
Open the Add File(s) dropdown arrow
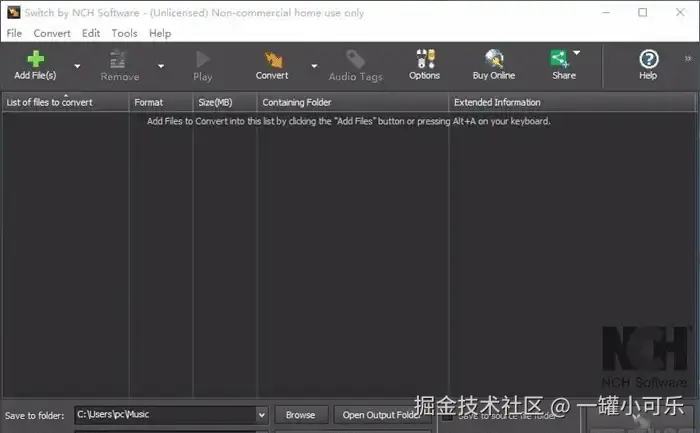click(x=77, y=66)
